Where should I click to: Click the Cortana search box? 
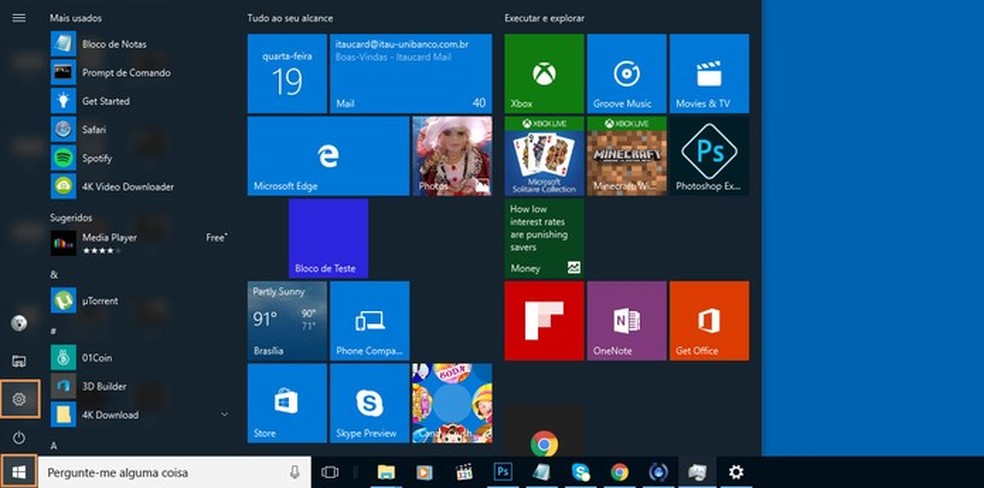click(174, 472)
